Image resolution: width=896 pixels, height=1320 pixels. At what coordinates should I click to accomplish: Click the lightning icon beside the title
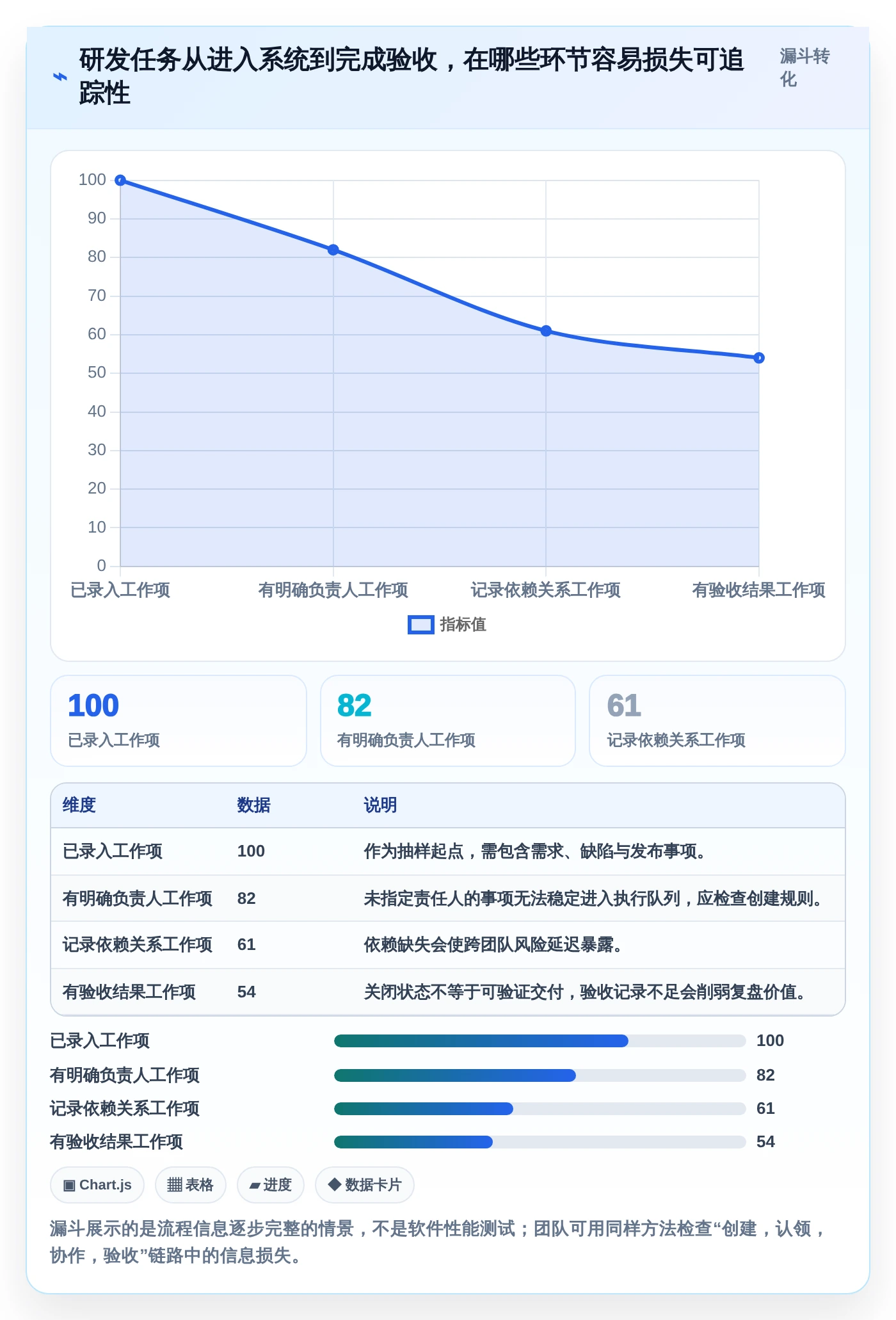tap(60, 77)
